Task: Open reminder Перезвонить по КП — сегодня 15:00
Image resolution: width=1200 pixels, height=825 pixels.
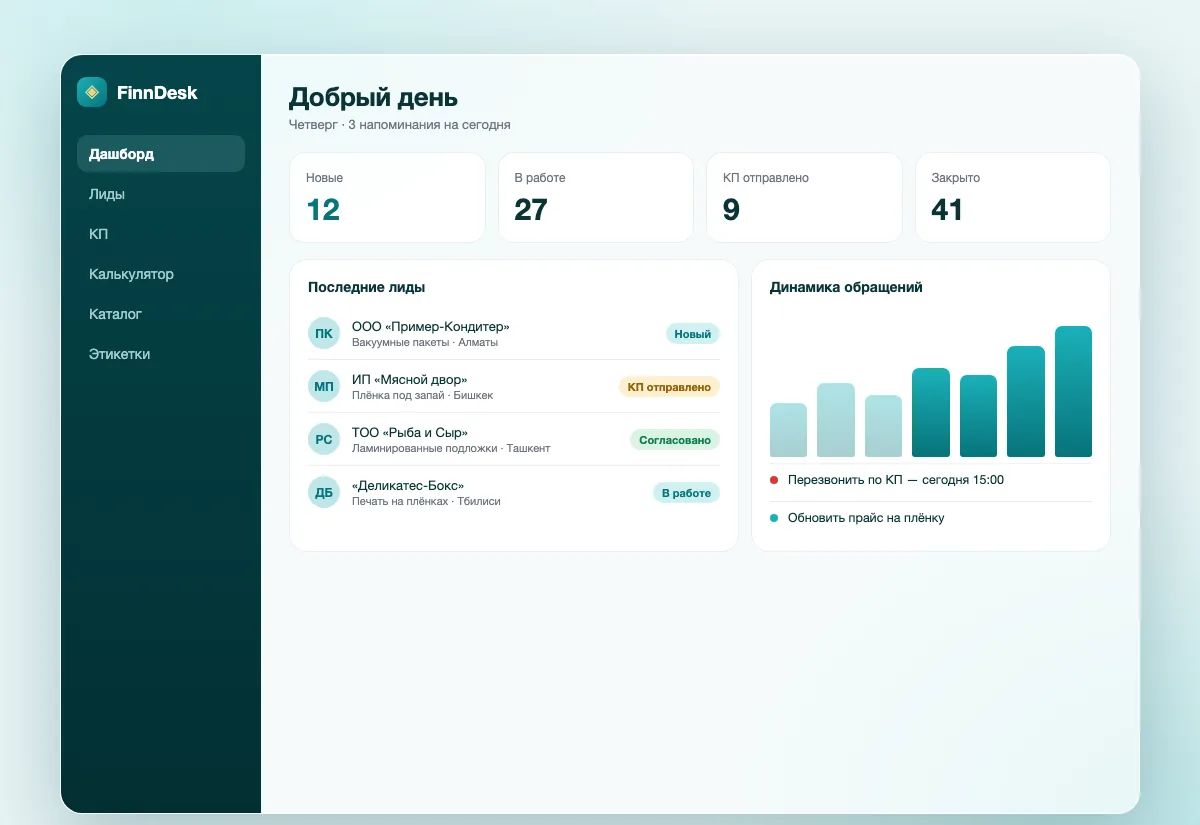Action: coord(931,480)
